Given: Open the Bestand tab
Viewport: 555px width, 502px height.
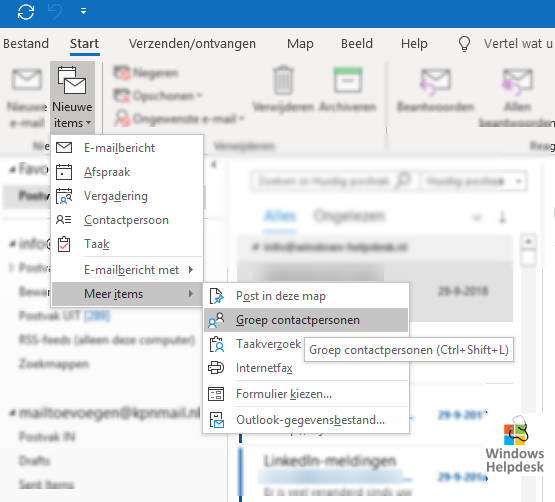Looking at the screenshot, I should click(x=26, y=44).
